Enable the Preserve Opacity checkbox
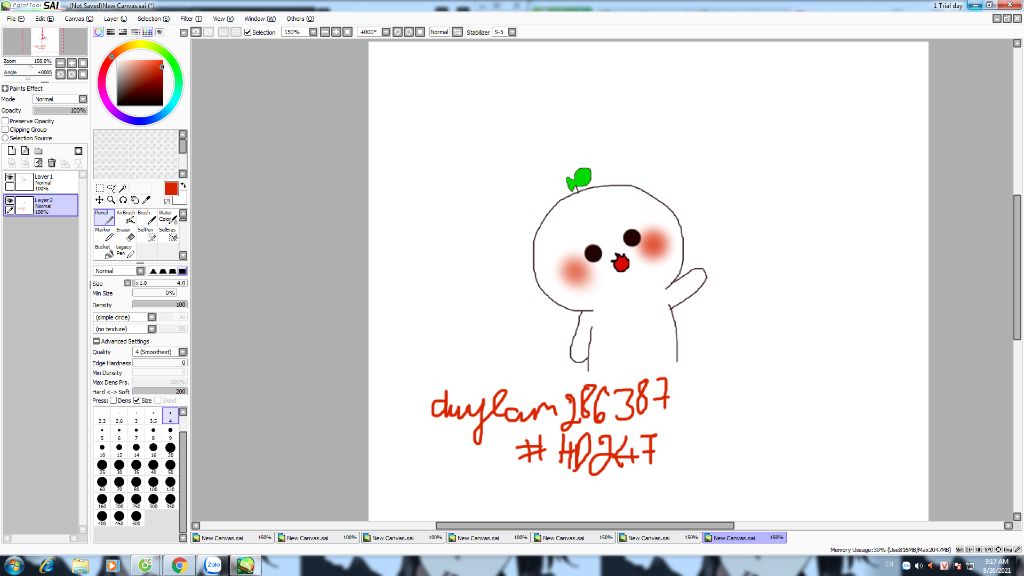1024x576 pixels. 6,121
